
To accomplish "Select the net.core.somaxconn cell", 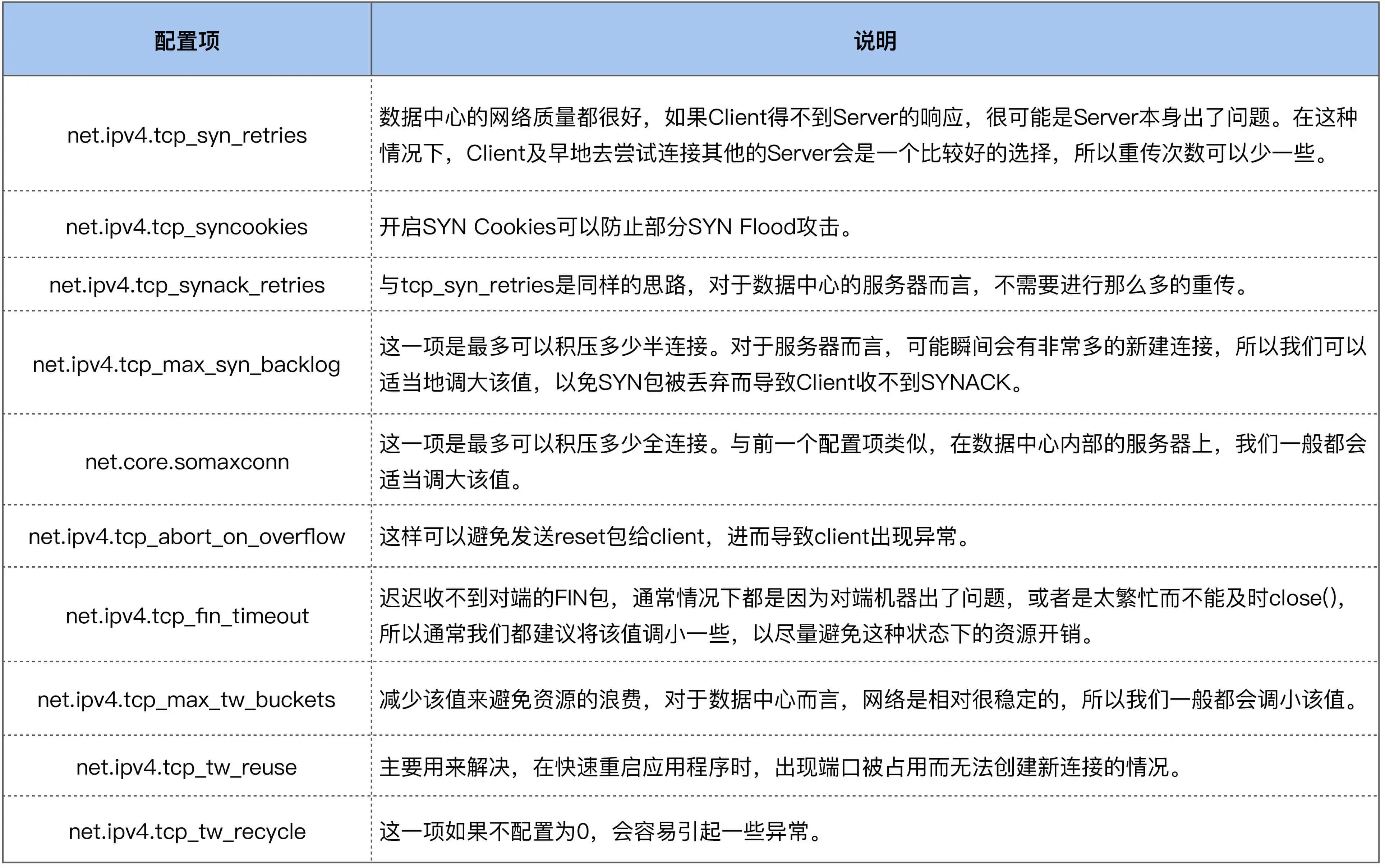I will pyautogui.click(x=187, y=462).
